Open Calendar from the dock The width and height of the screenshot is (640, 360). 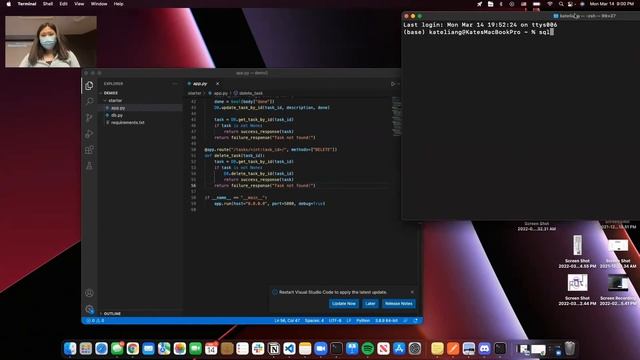[x=211, y=349]
